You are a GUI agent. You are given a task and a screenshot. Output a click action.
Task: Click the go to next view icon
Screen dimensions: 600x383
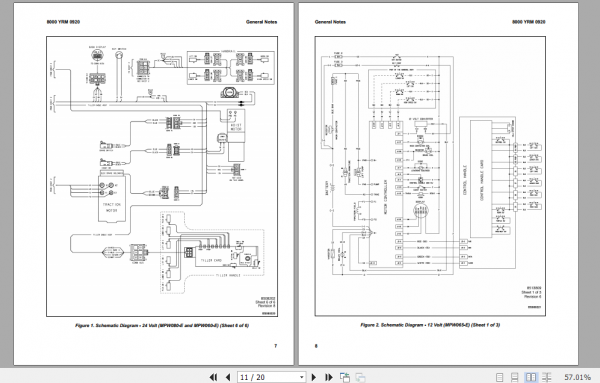coord(360,377)
